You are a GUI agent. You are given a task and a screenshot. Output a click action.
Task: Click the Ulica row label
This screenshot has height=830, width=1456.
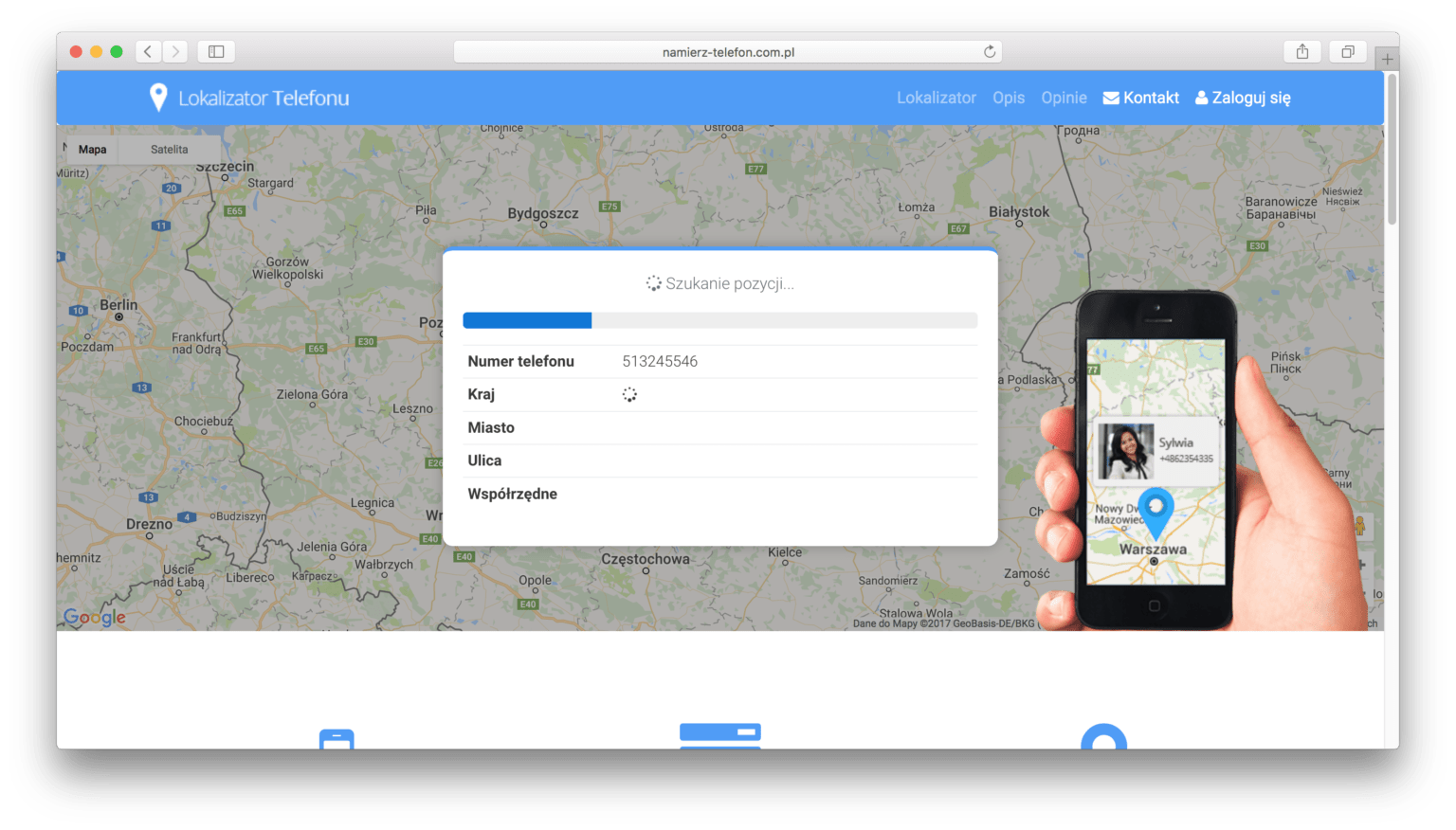pos(484,460)
